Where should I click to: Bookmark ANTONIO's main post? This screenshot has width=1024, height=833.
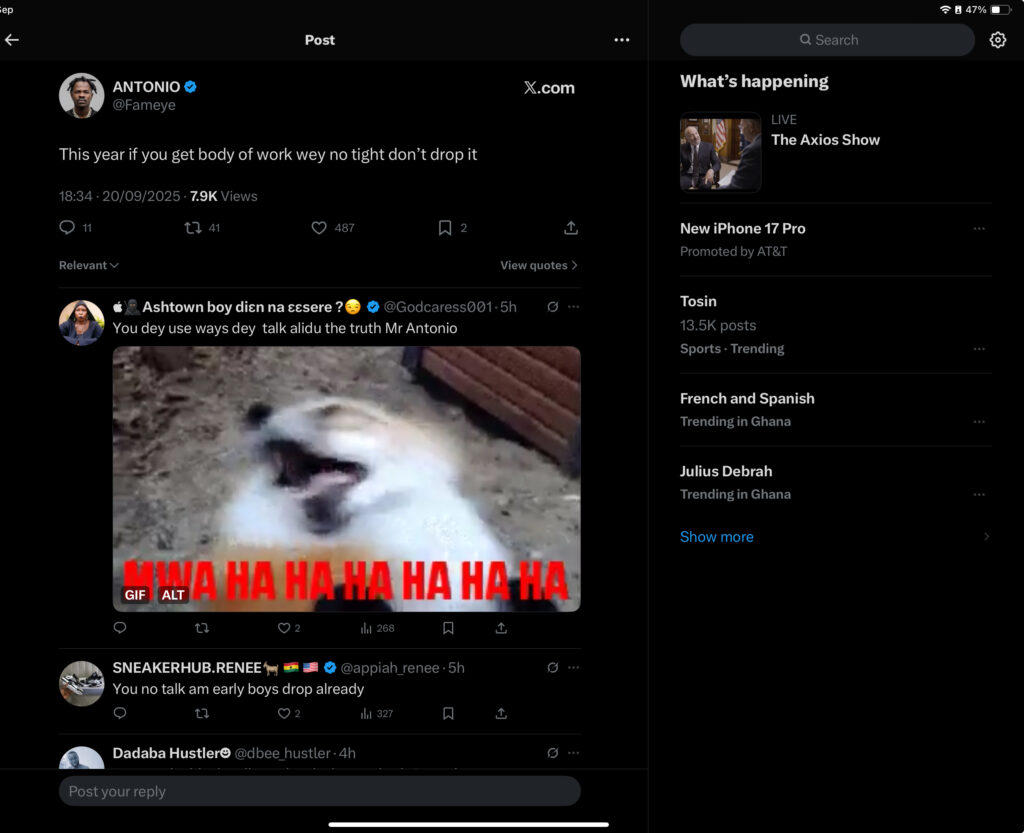click(445, 228)
